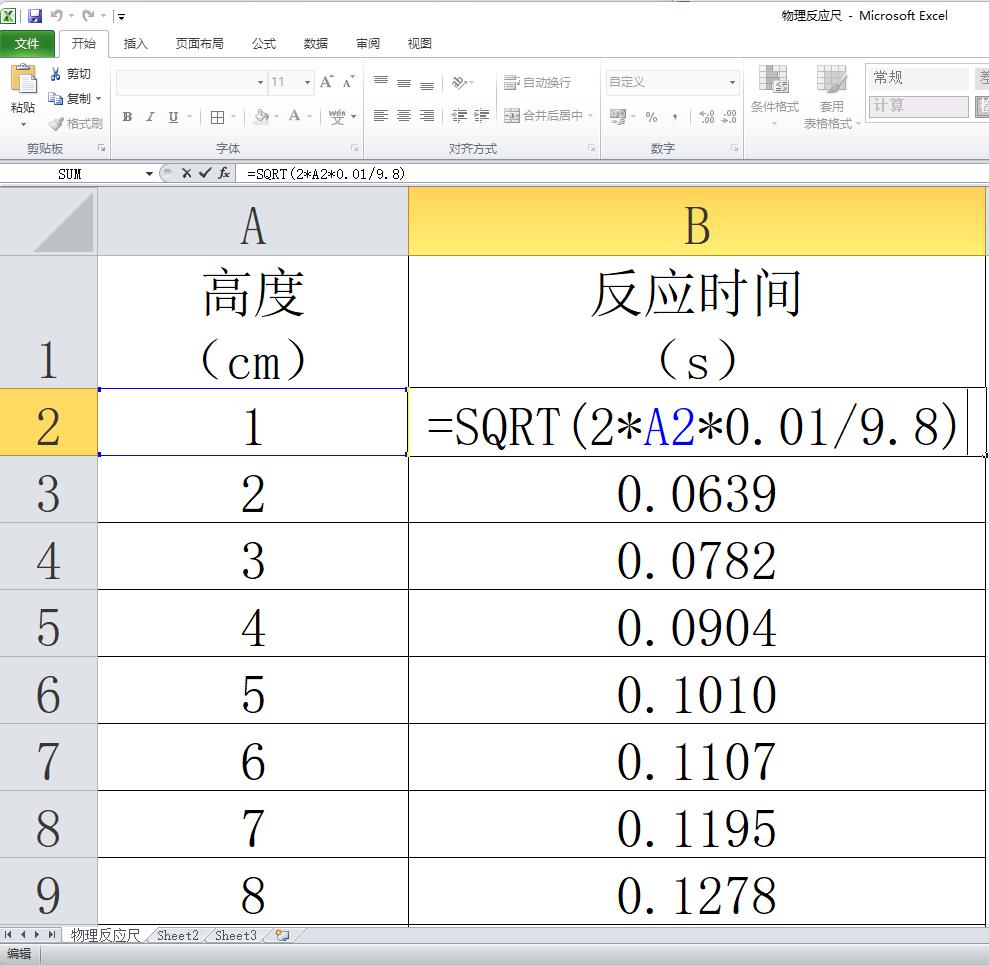This screenshot has height=965, width=989.
Task: Select Center horizontal alignment
Action: pyautogui.click(x=404, y=115)
